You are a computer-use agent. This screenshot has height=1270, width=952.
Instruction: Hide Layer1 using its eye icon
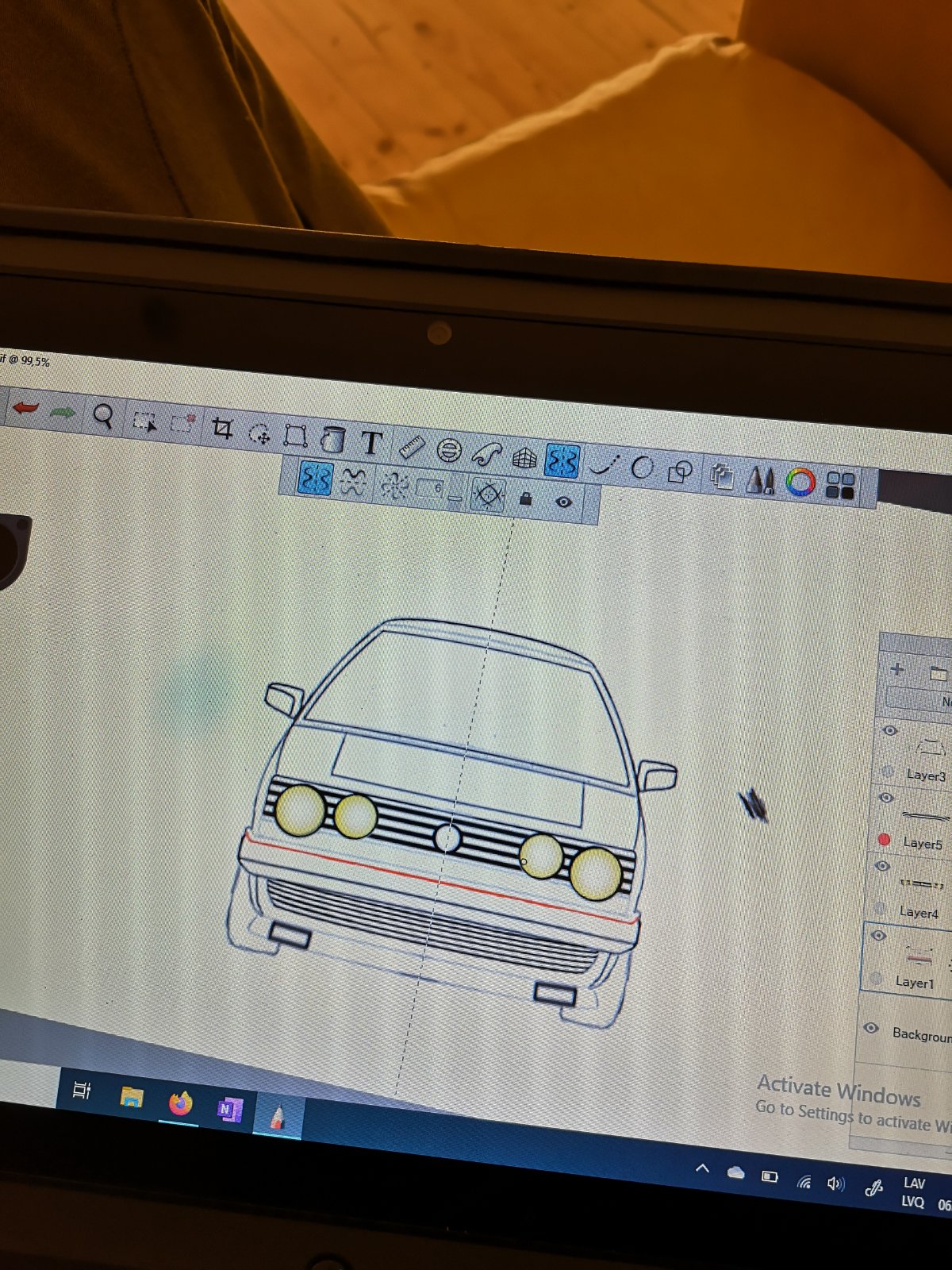pos(878,936)
